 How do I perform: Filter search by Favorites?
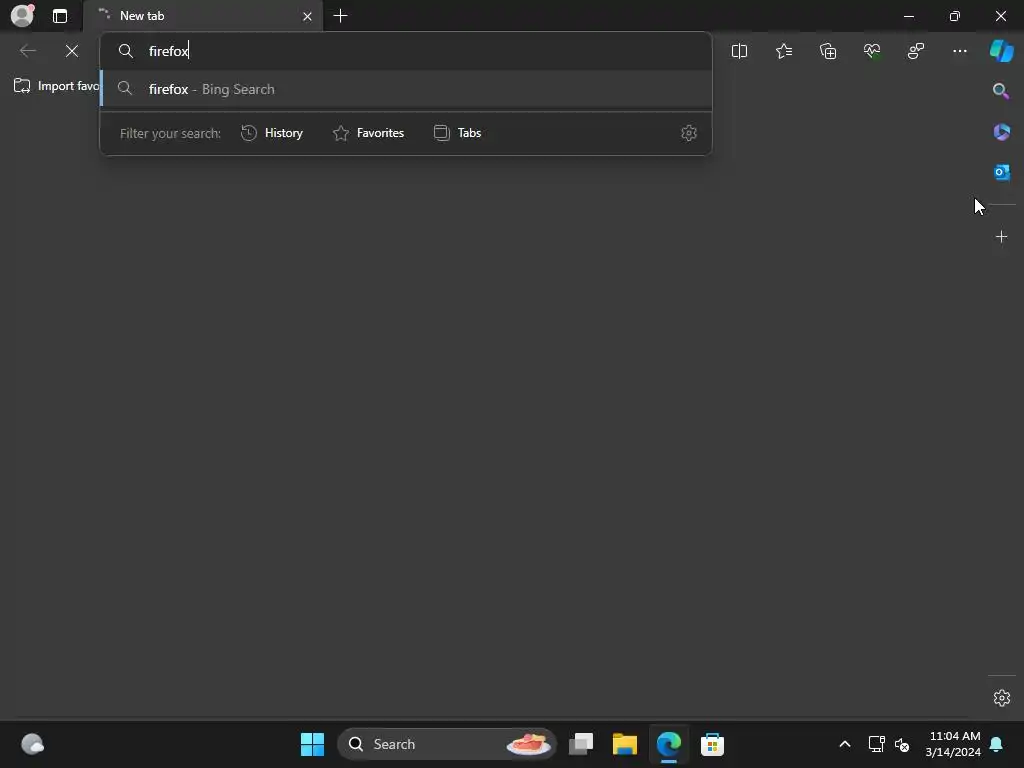coord(368,133)
